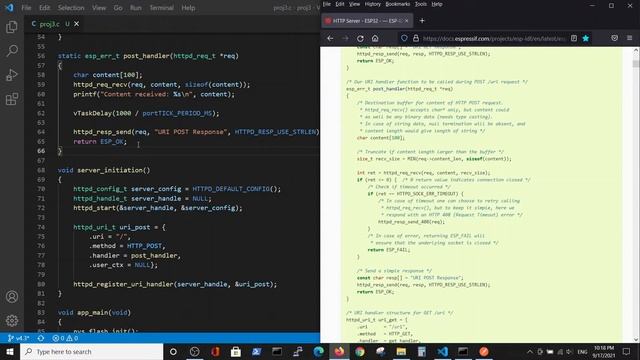
Task: Open the Go menu in VS Code
Action: click(118, 8)
